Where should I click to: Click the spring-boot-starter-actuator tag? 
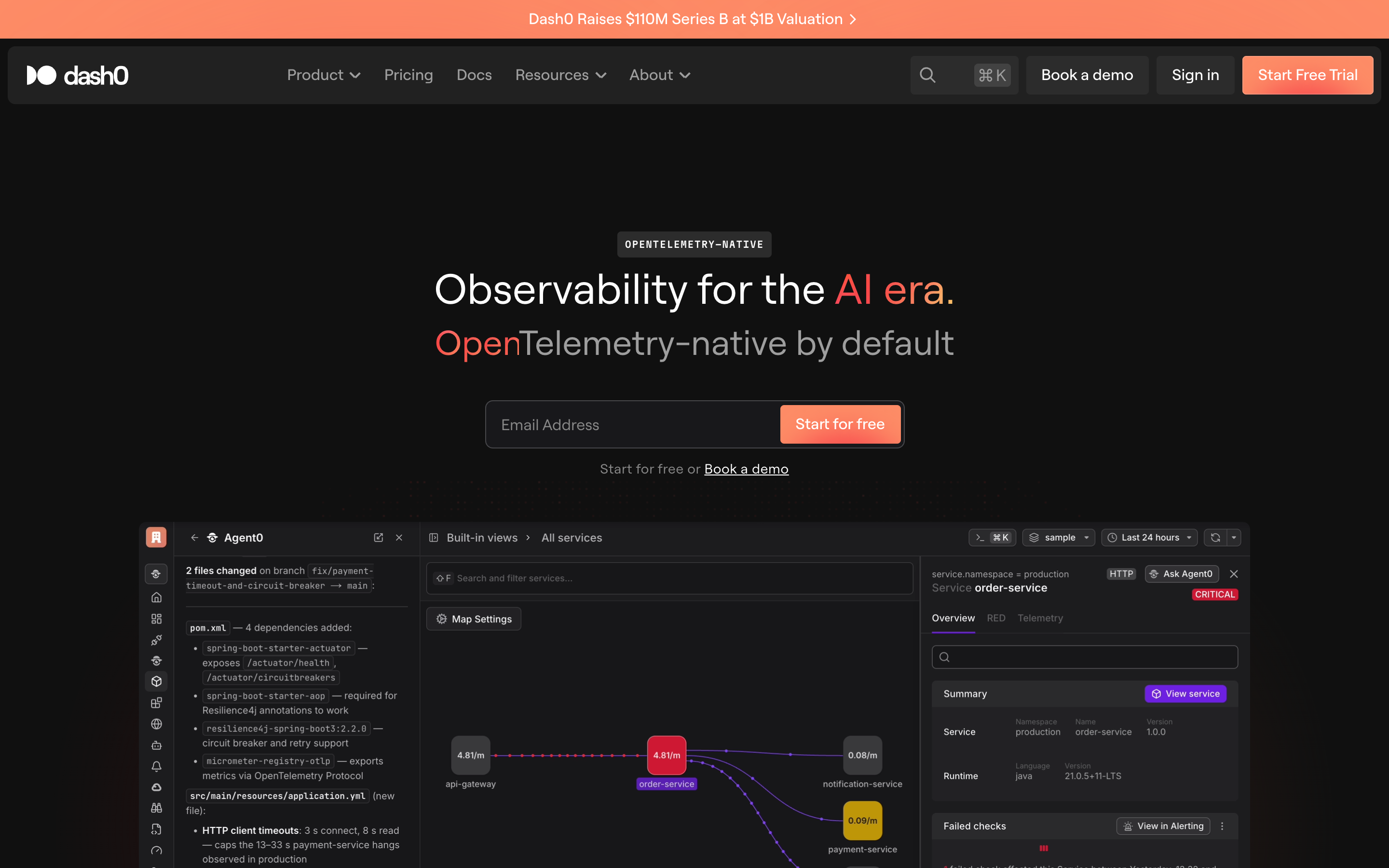[x=278, y=648]
